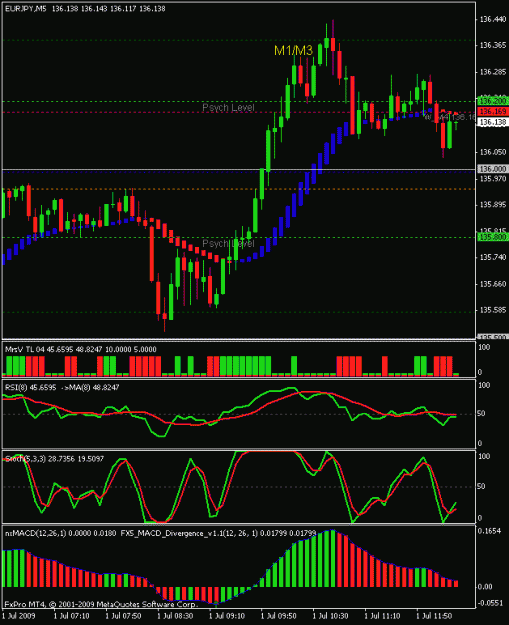This screenshot has height=625, width=509.
Task: Click the 136.440 price axis label
Action: pos(493,20)
